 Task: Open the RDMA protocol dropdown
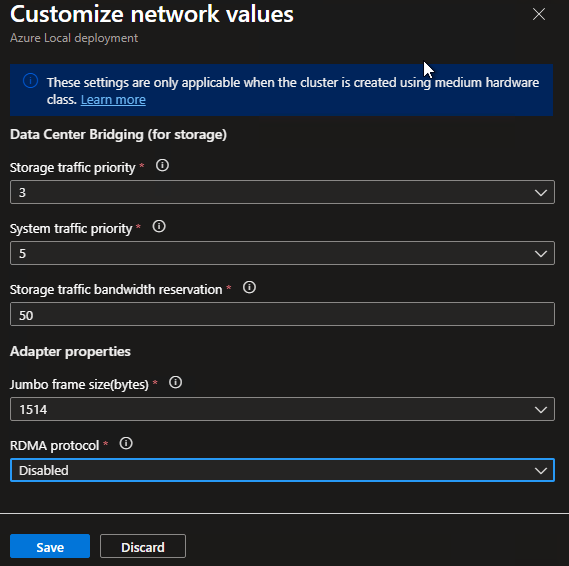click(x=282, y=470)
